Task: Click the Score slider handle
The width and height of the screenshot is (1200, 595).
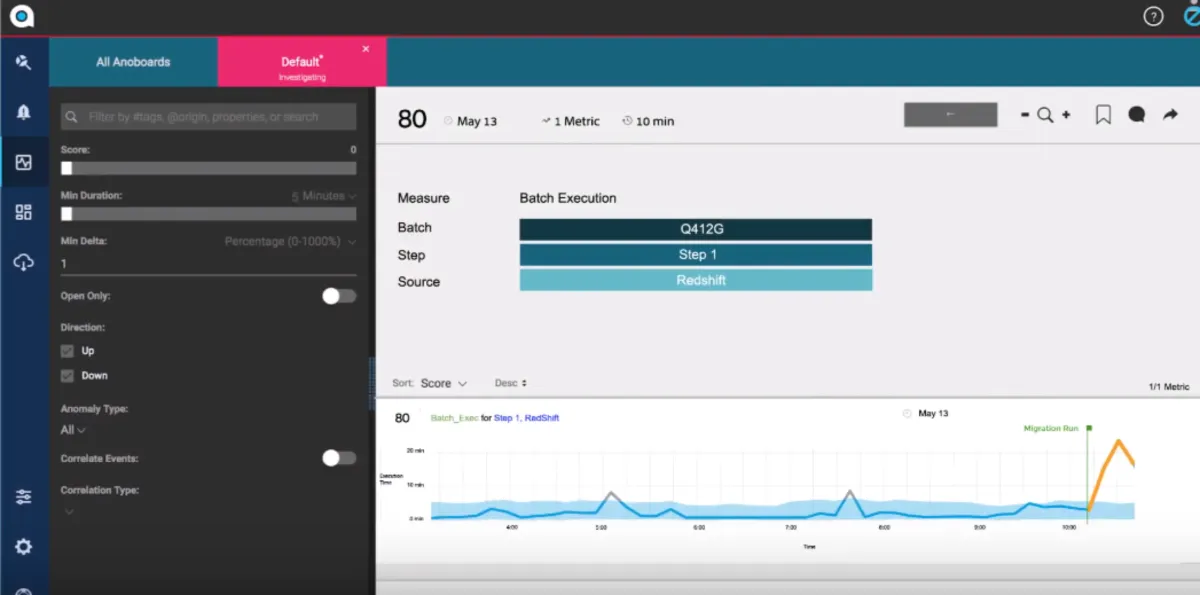Action: (66, 168)
